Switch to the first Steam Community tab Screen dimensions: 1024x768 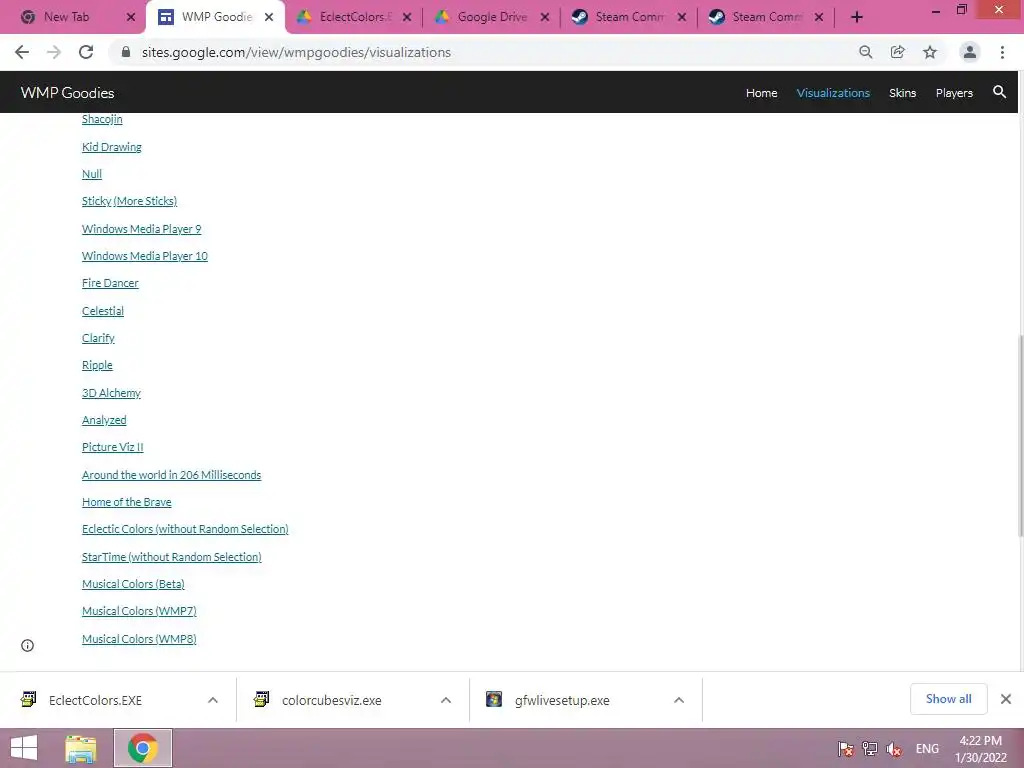click(628, 17)
